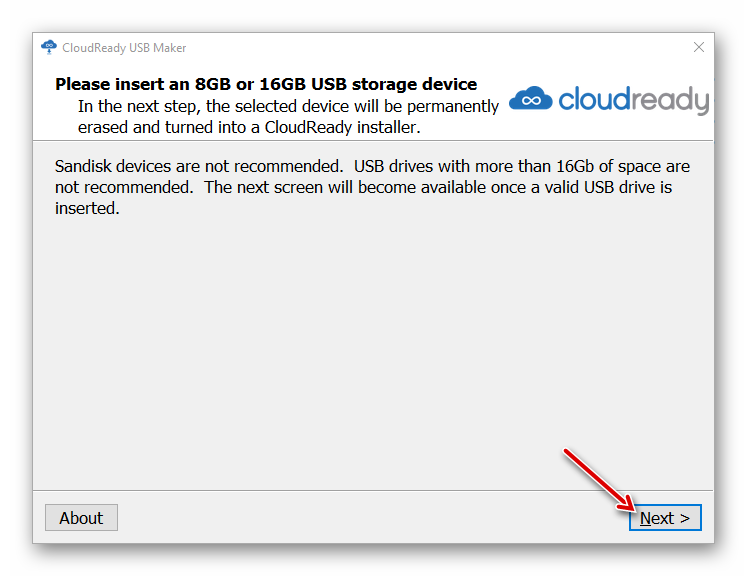Click the word "inserted." in the message
This screenshot has height=576, width=747.
point(87,209)
